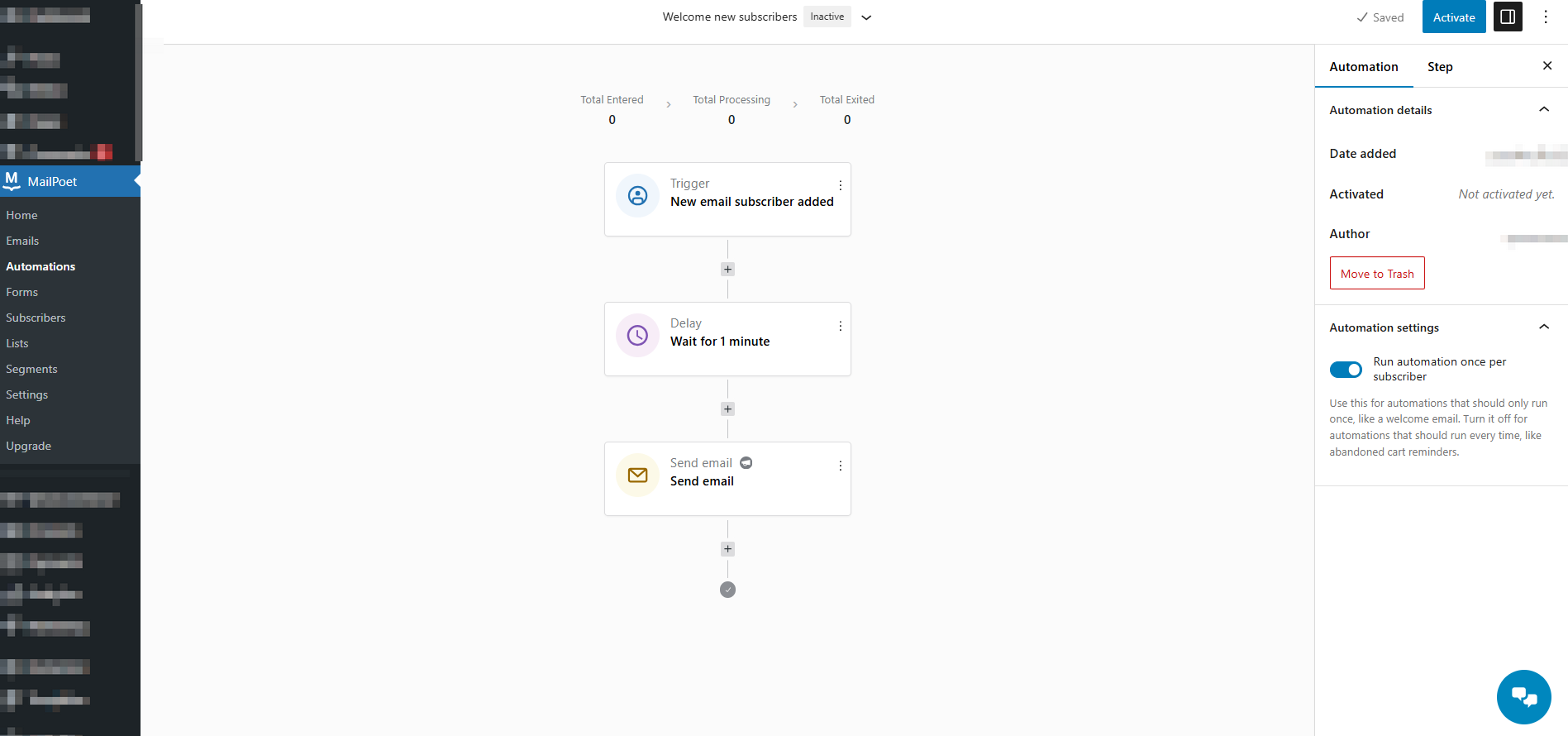Viewport: 1568px width, 736px height.
Task: Collapse the Automation details section
Action: coord(1543,110)
